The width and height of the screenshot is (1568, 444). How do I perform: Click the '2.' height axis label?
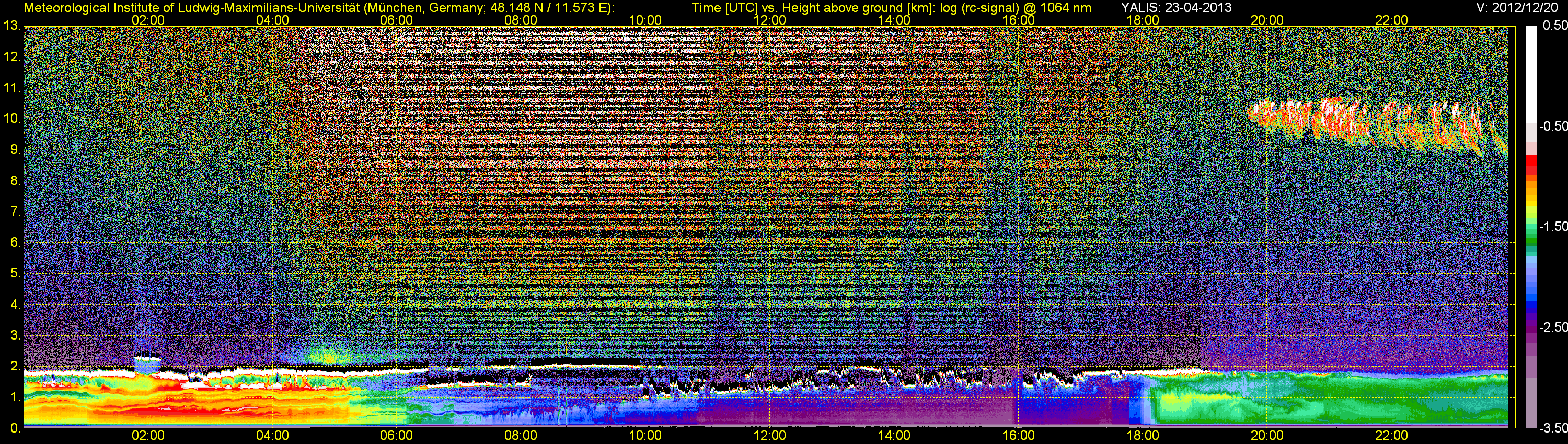click(x=15, y=367)
